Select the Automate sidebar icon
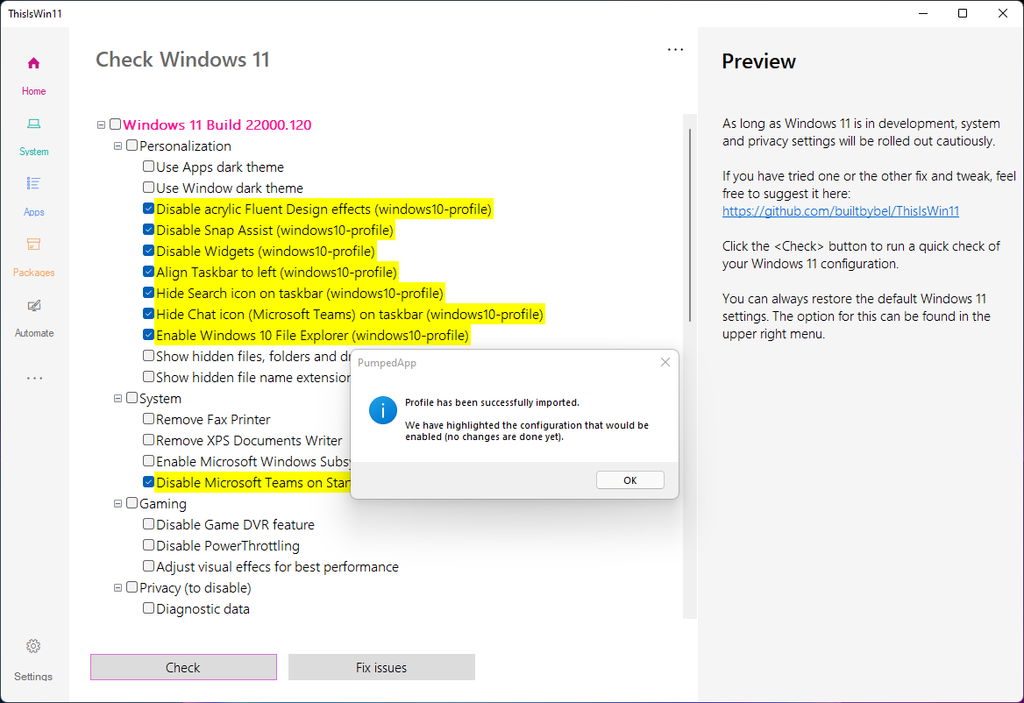1024x703 pixels. point(34,312)
